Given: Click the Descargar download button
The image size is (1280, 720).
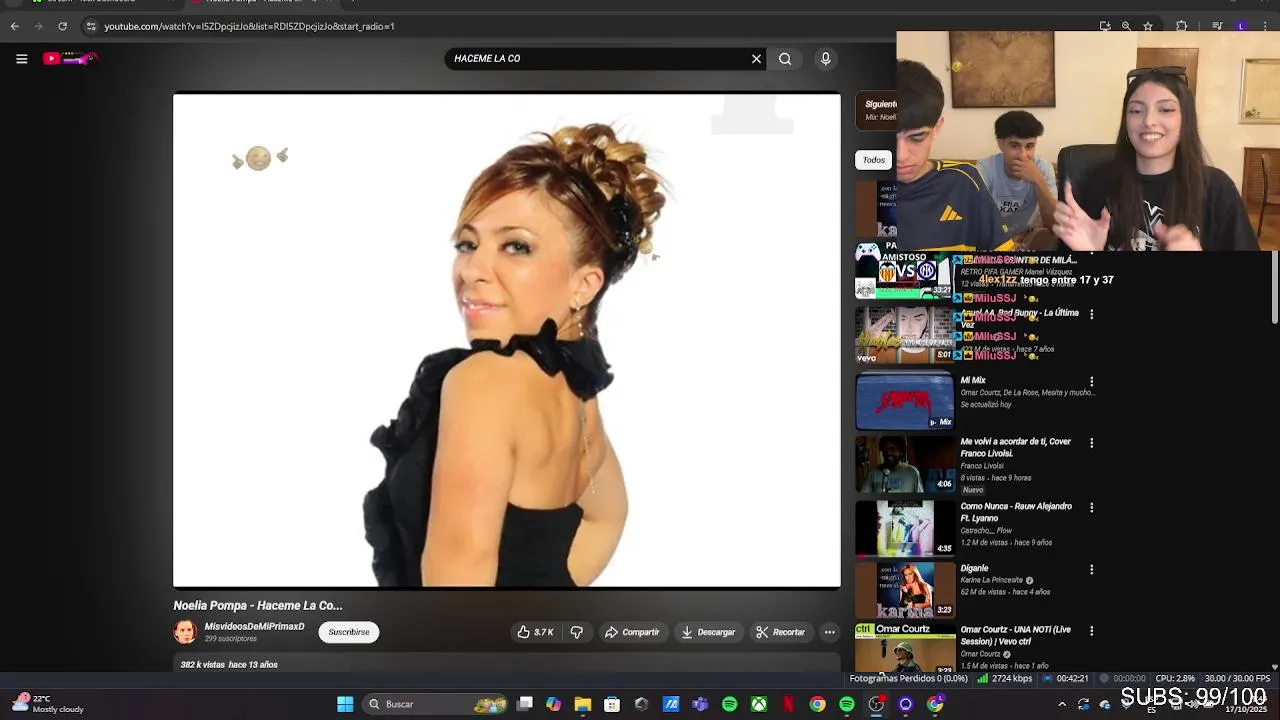Looking at the screenshot, I should [708, 632].
